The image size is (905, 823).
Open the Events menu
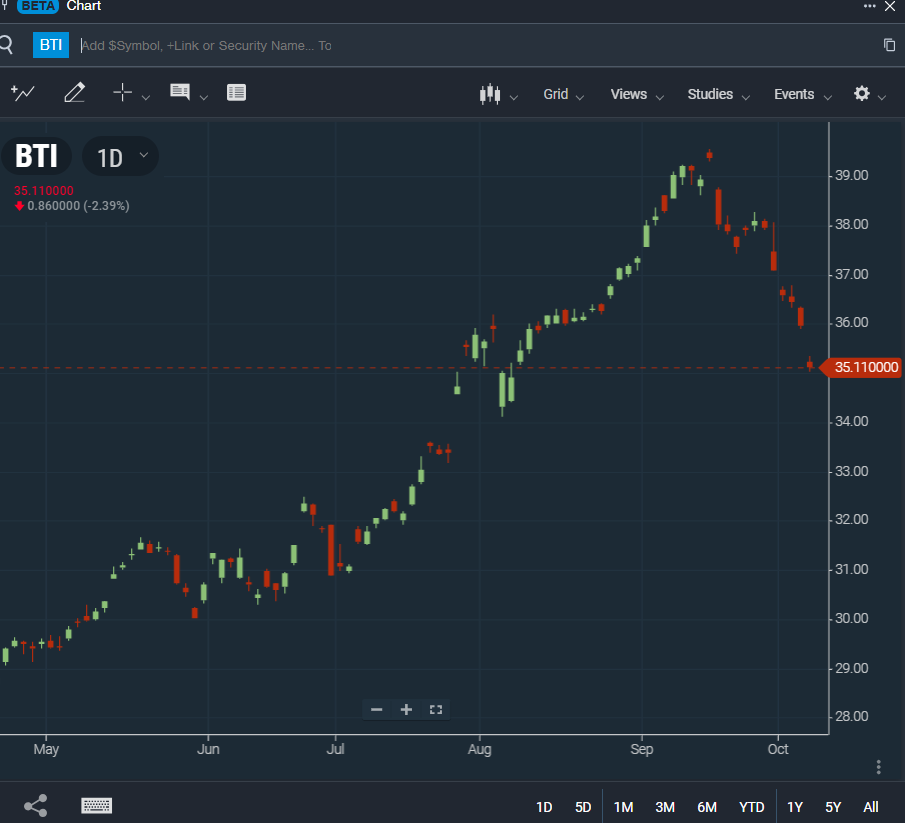803,94
